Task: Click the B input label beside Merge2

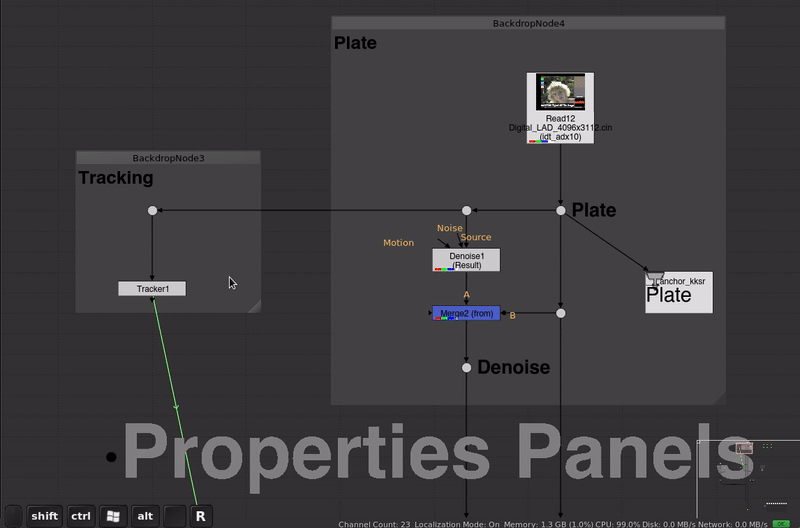Action: pos(512,316)
